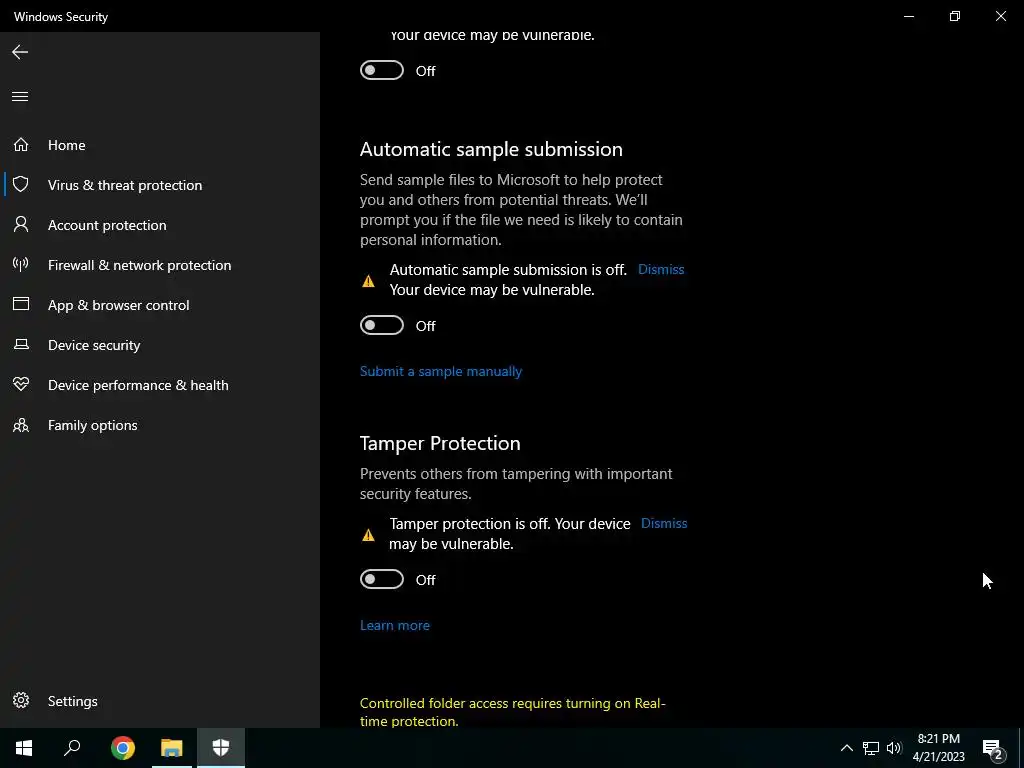1024x768 pixels.
Task: Click the warning triangle beside tamper protection alert
Action: [368, 535]
